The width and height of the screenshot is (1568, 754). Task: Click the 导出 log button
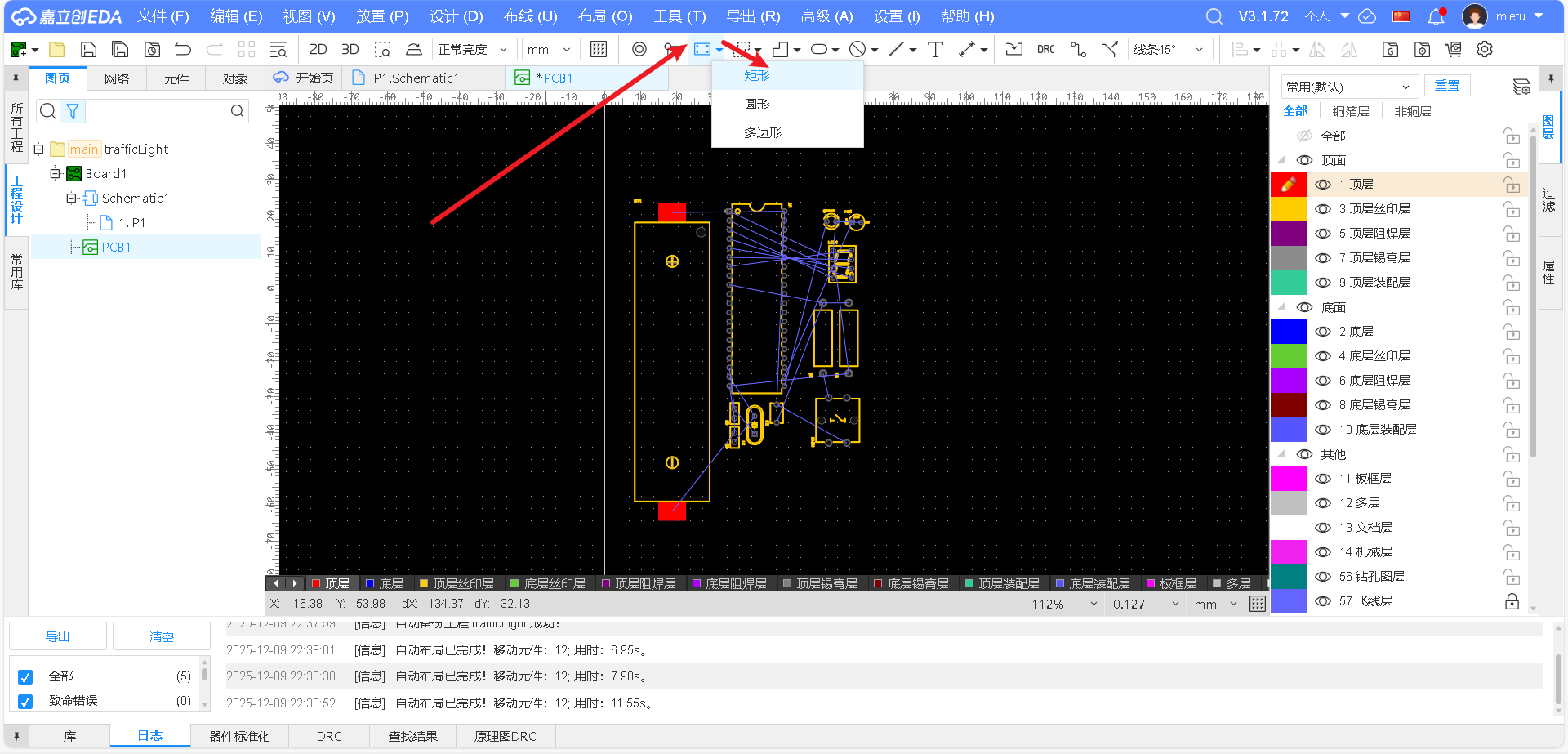(58, 636)
